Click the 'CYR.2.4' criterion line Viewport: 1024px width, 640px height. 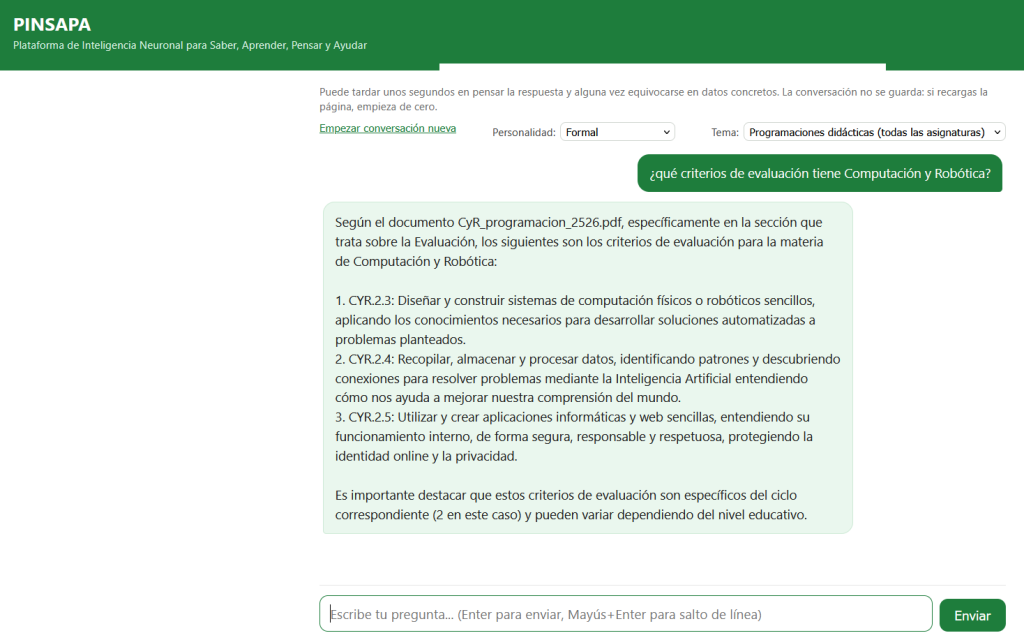(588, 378)
